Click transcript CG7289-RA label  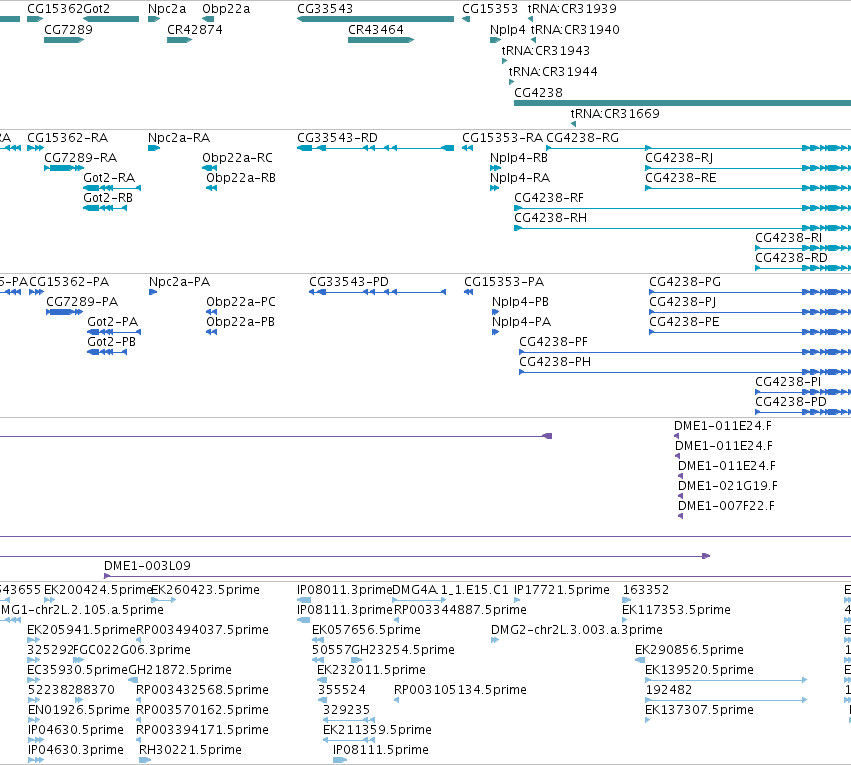80,158
